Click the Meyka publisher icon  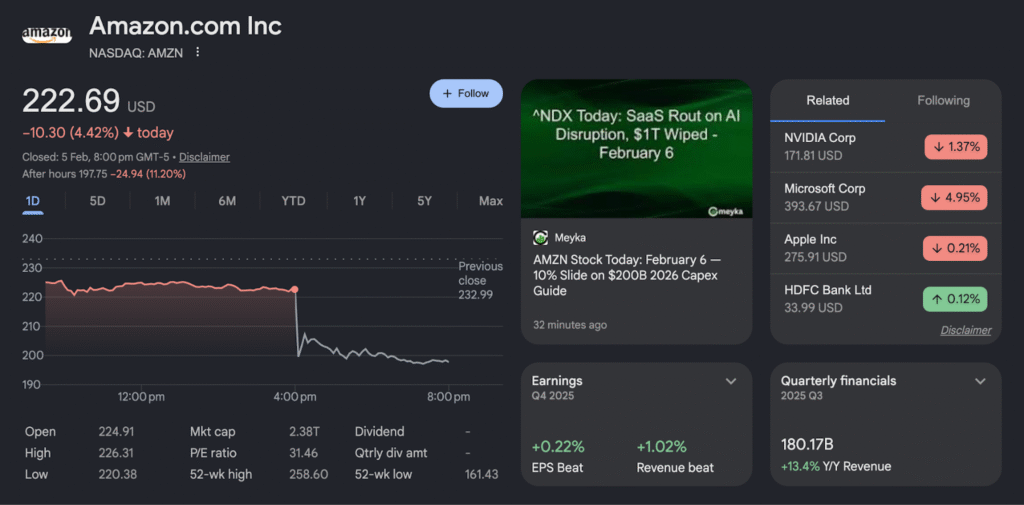tap(541, 237)
